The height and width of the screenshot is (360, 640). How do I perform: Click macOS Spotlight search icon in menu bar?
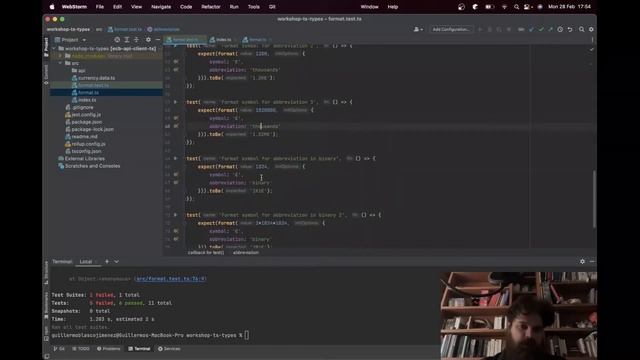517,7
